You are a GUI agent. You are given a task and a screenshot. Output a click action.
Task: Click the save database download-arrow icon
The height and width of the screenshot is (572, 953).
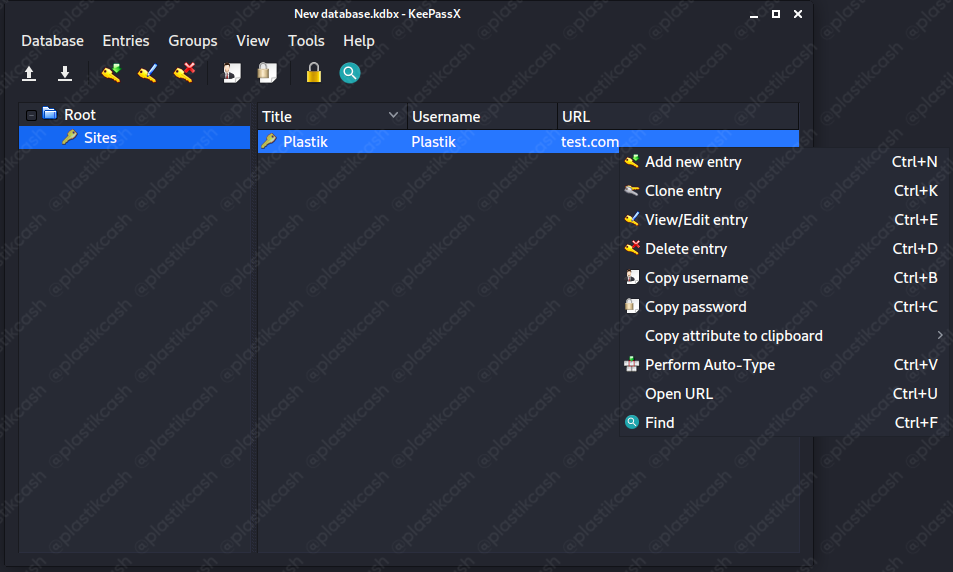(65, 73)
